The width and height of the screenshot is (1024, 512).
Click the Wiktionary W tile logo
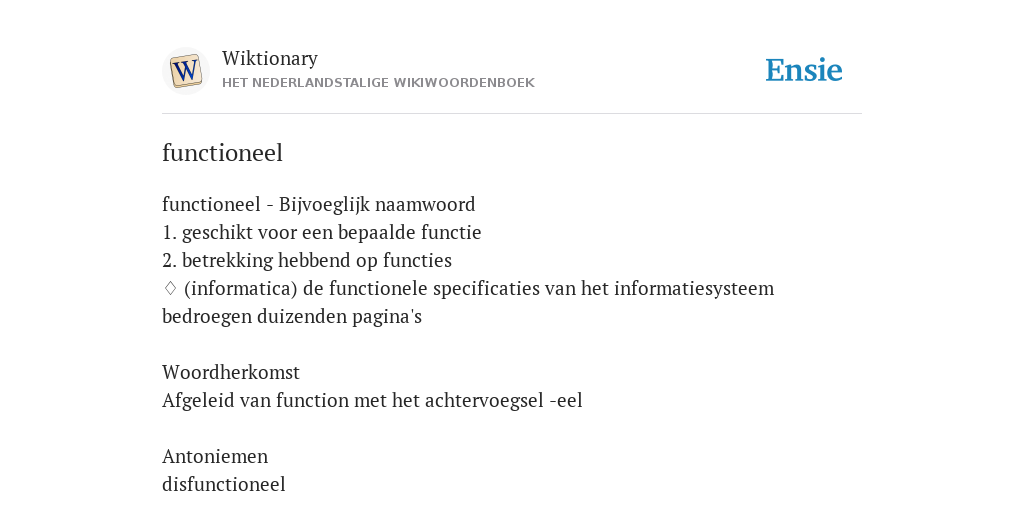pyautogui.click(x=185, y=71)
